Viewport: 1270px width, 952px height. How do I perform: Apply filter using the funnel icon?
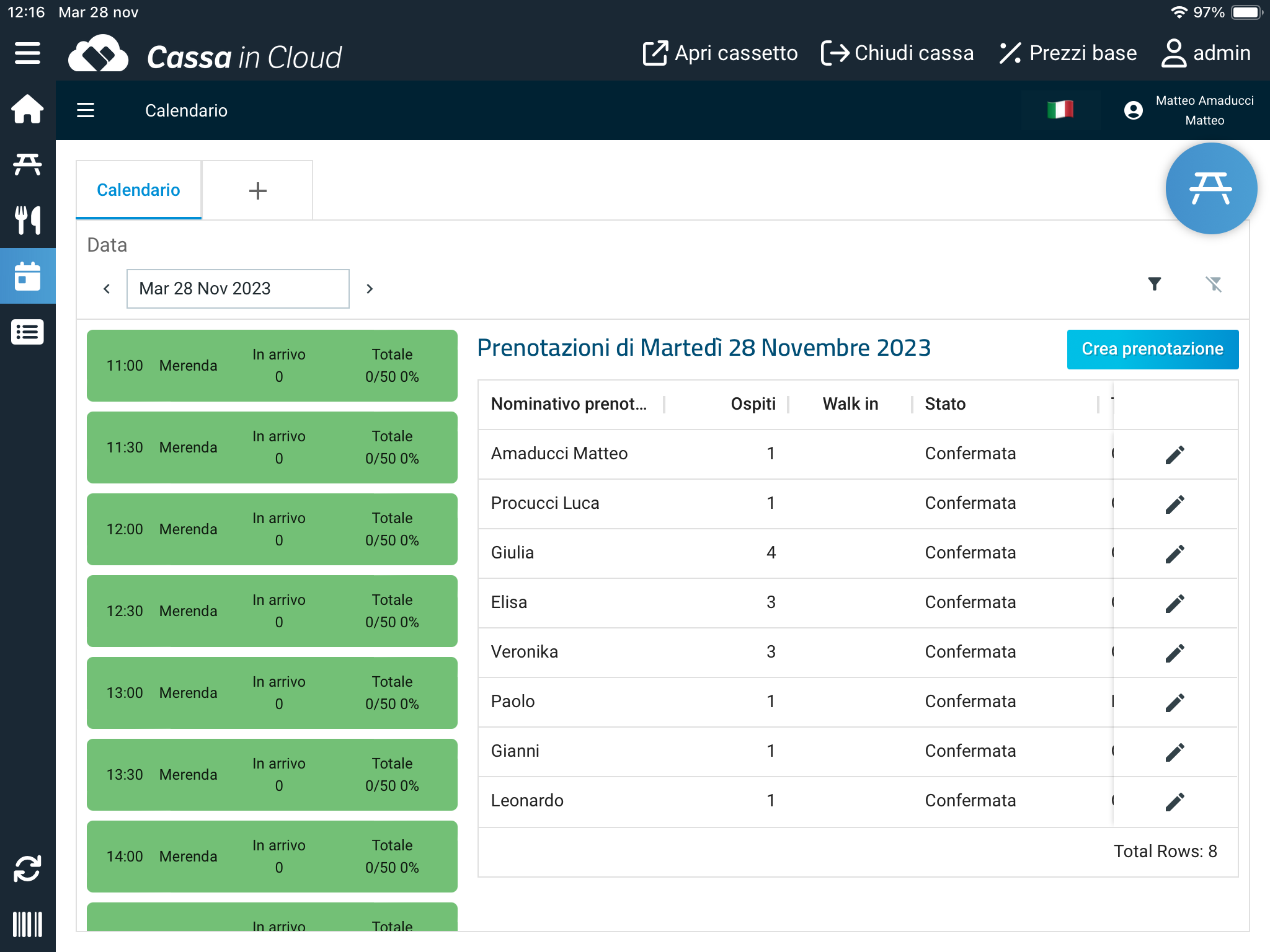click(1154, 284)
